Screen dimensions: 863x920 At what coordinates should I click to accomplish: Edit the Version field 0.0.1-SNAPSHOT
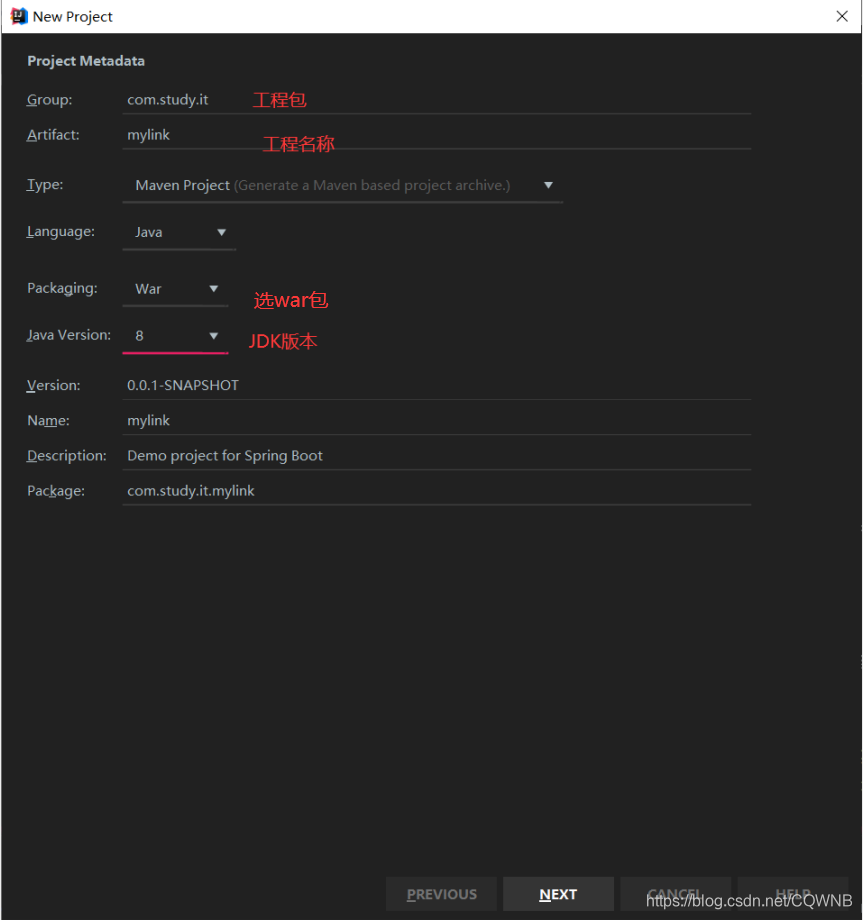[x=436, y=385]
